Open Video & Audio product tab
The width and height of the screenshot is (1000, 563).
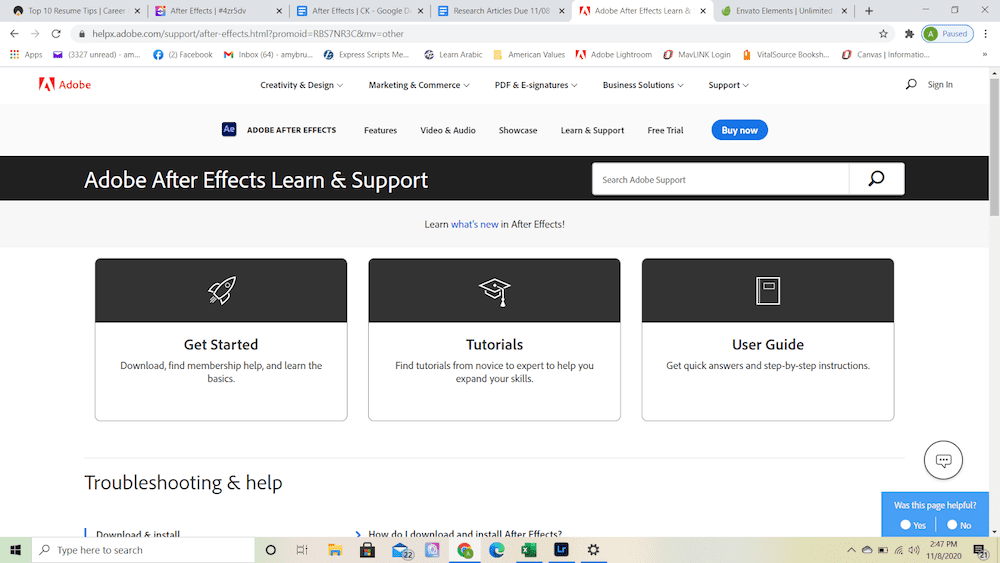[448, 130]
